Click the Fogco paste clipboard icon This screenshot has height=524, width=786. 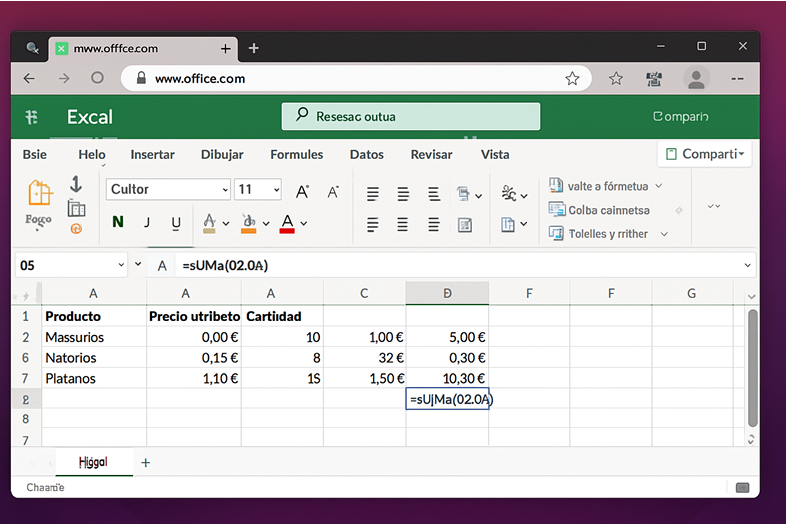coord(40,193)
